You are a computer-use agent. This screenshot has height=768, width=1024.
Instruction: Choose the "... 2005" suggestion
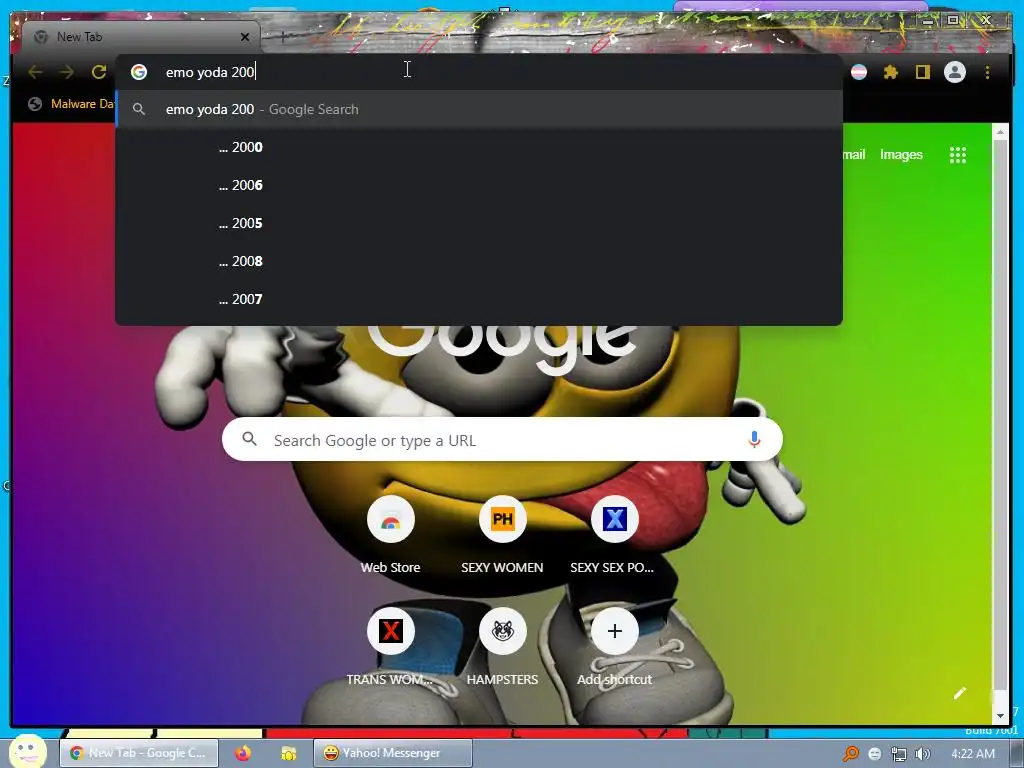coord(479,223)
